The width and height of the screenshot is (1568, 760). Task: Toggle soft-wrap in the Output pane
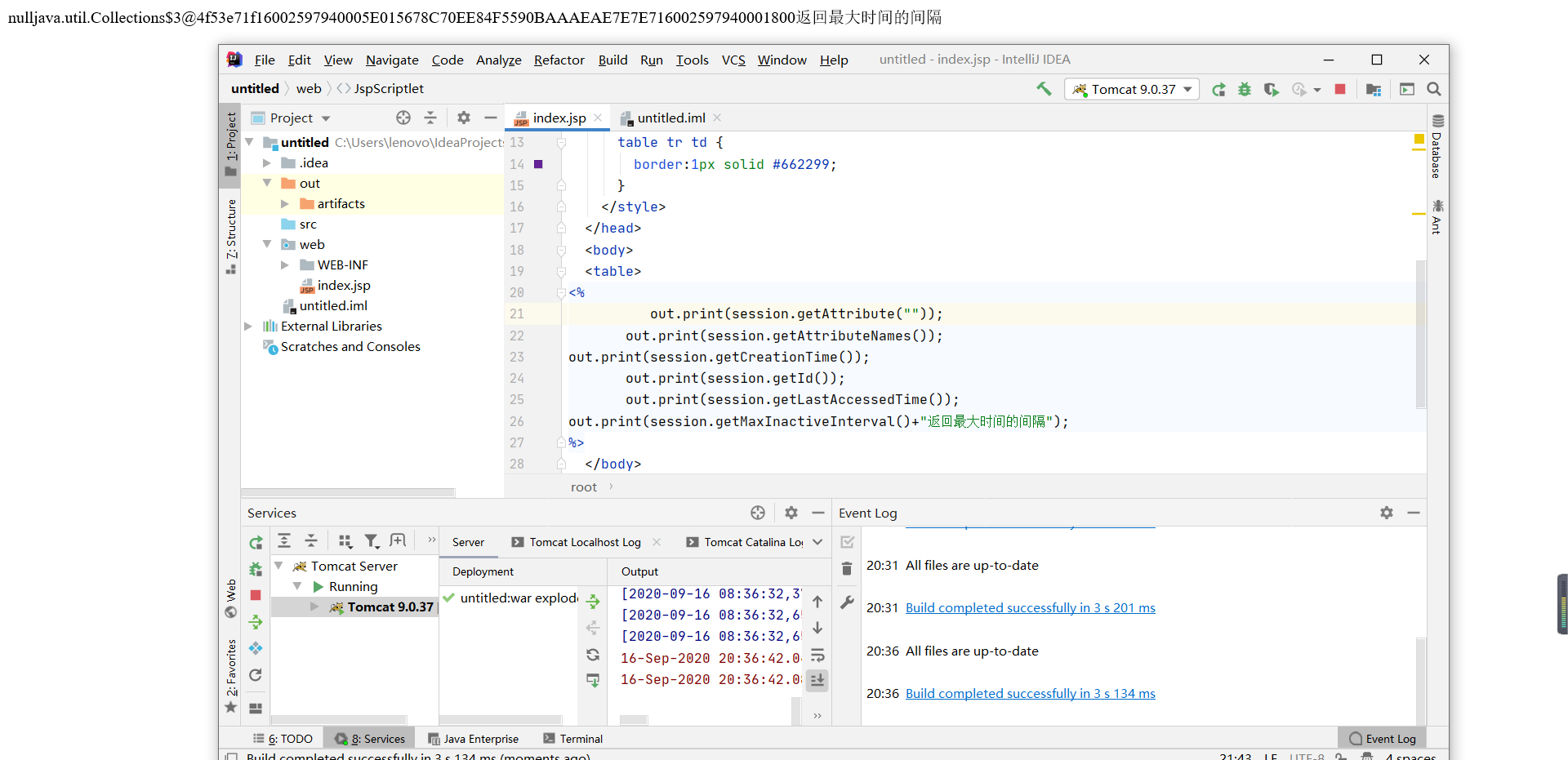[x=817, y=655]
